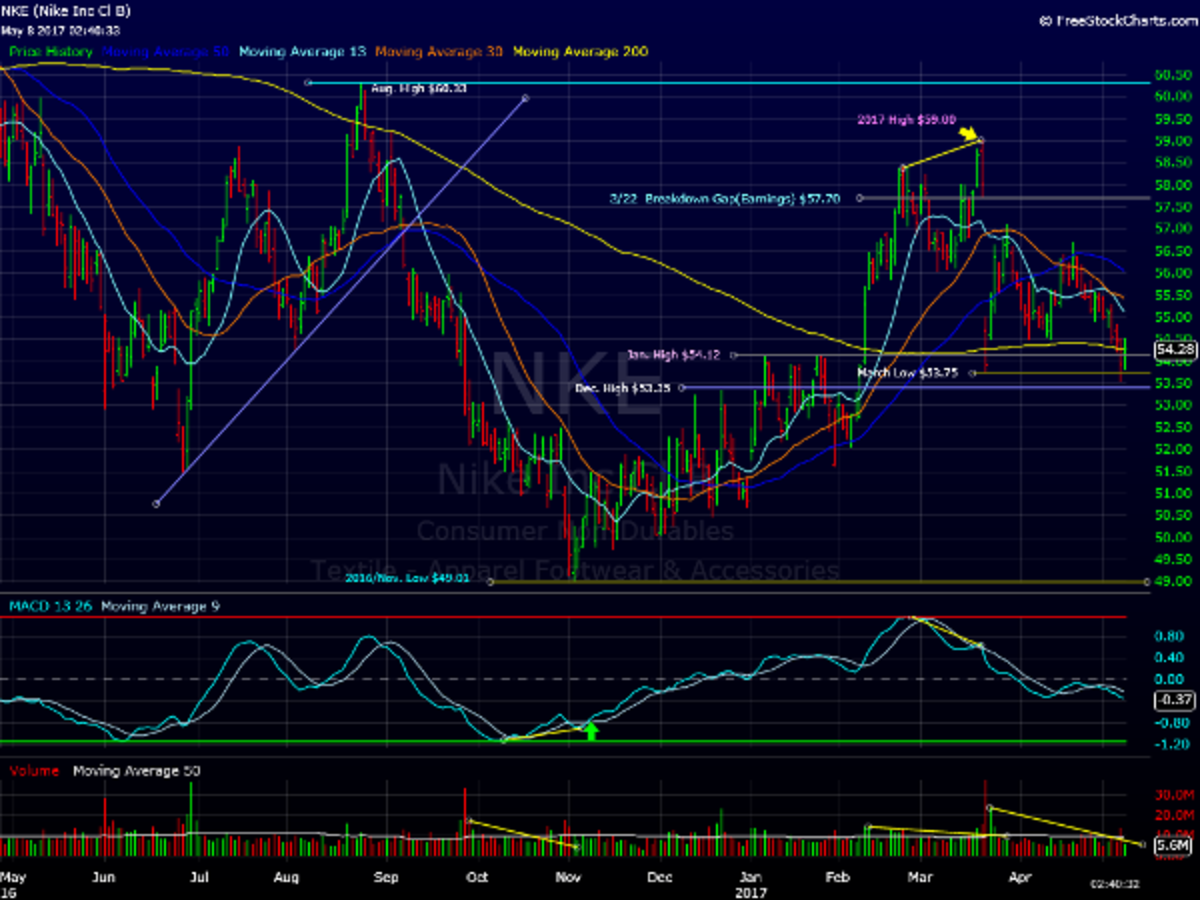1200x900 pixels.
Task: Click the upper endpoint handle of the purple trendline
Action: [x=525, y=99]
